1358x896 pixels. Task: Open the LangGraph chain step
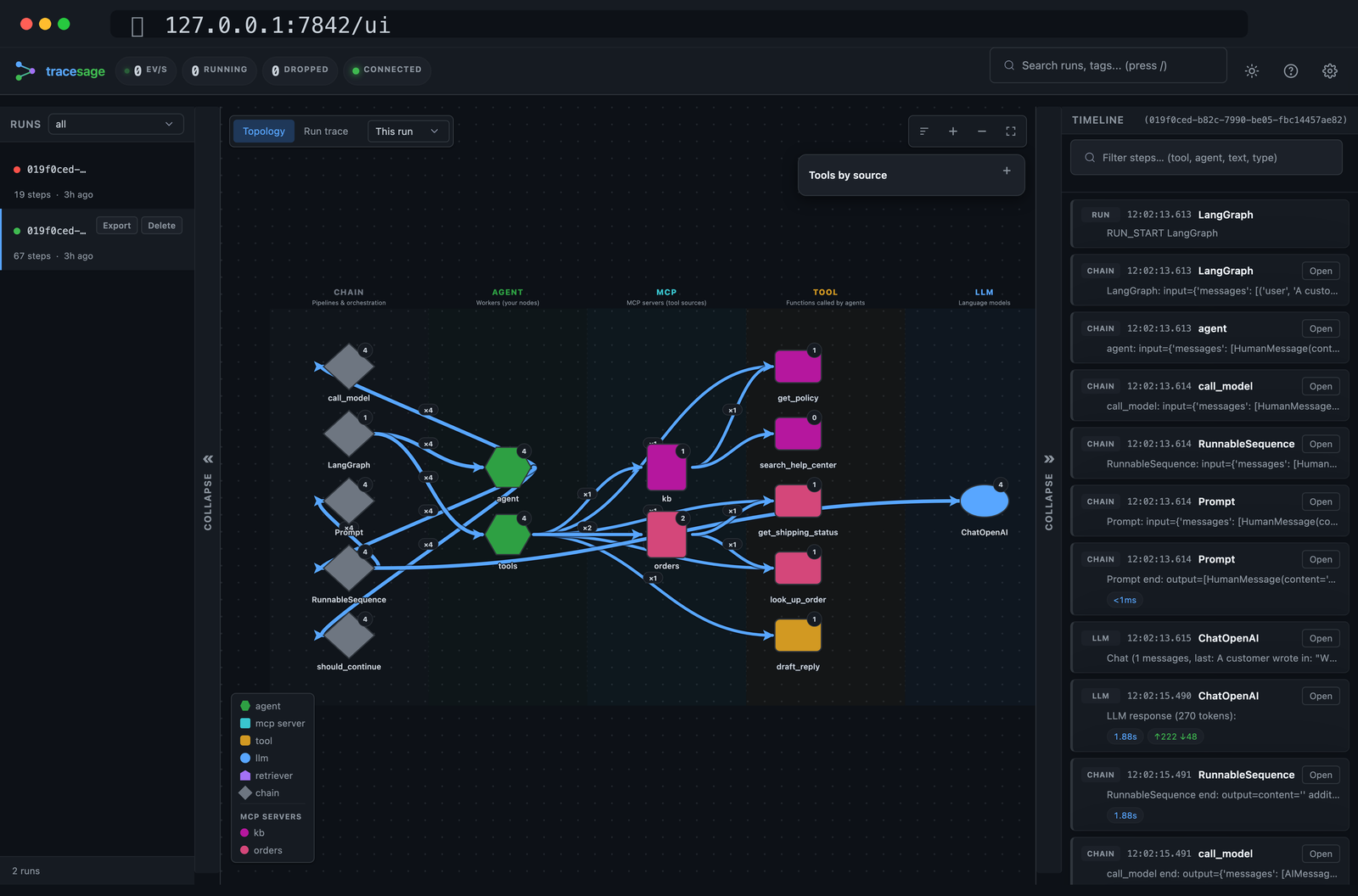[1321, 272]
